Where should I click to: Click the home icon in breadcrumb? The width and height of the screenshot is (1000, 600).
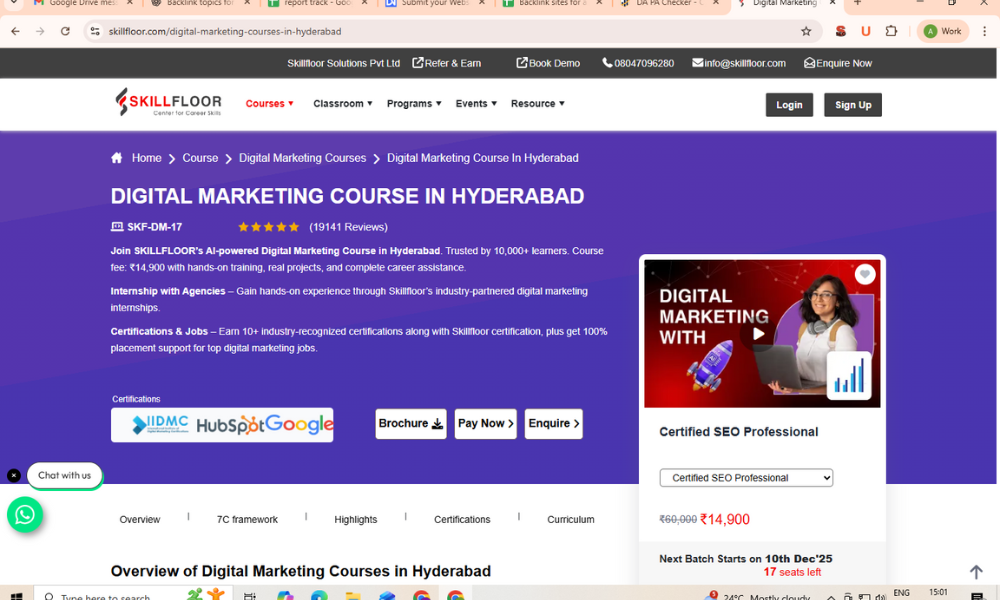click(x=117, y=158)
